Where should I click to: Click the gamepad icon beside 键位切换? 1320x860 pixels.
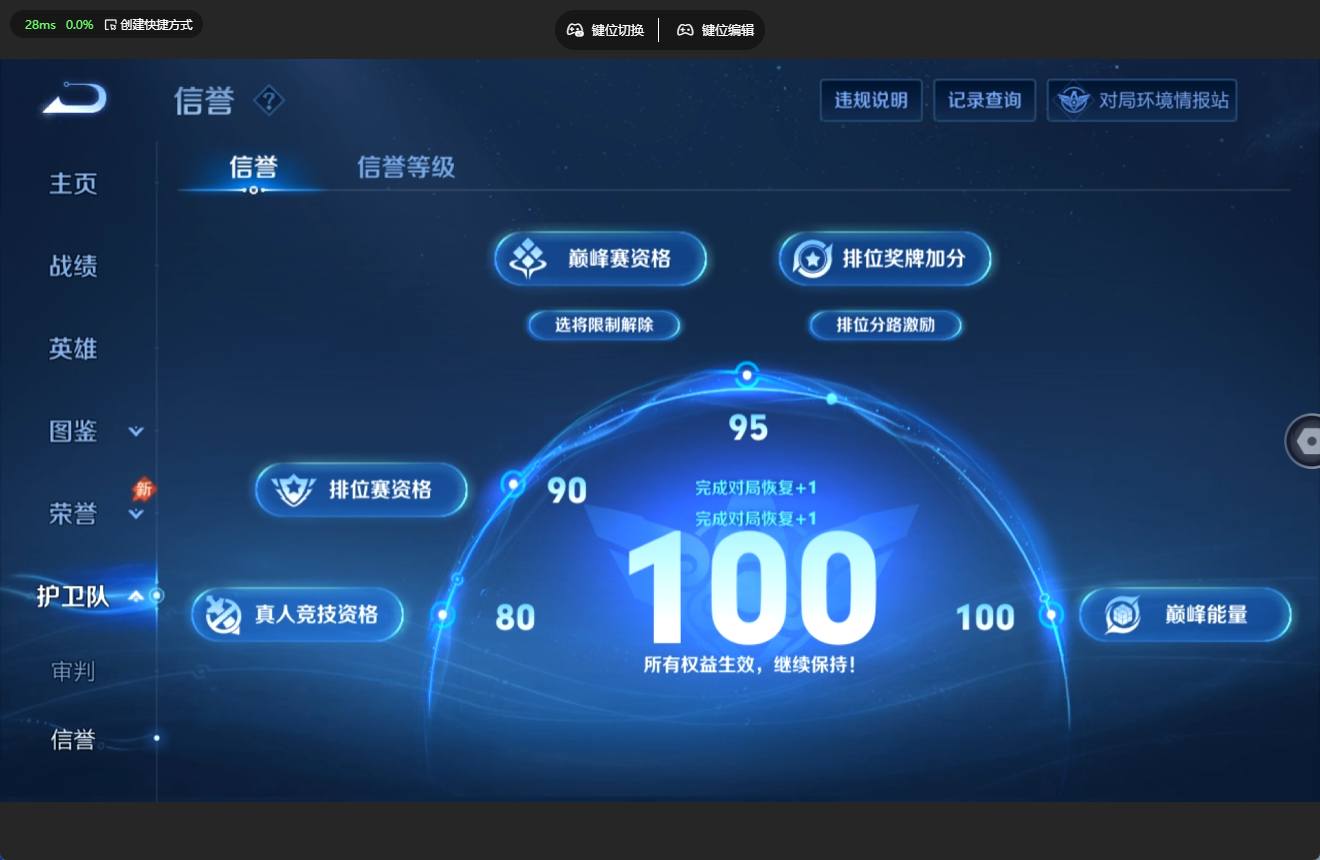pos(575,30)
